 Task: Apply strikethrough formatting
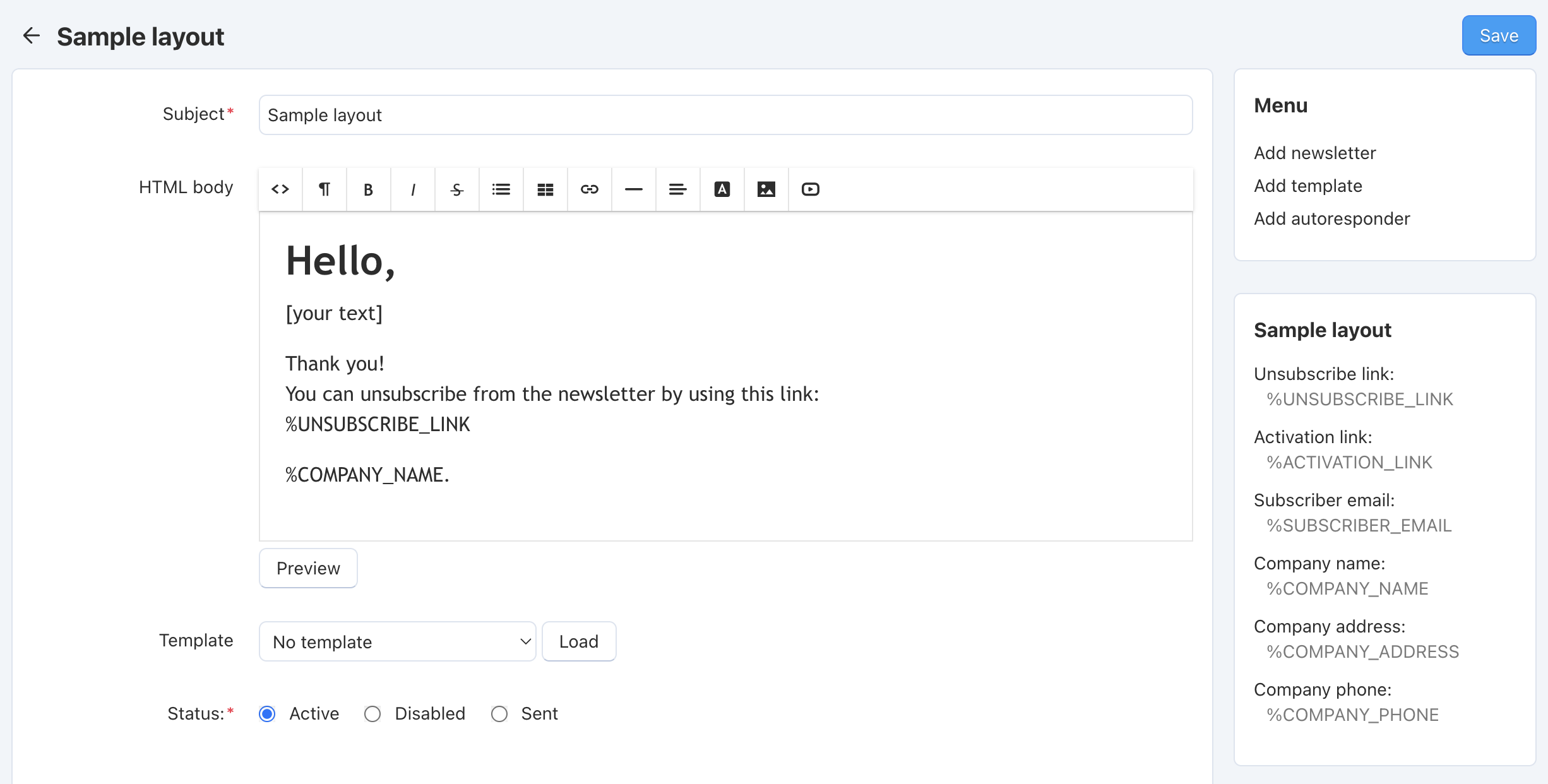pyautogui.click(x=457, y=189)
